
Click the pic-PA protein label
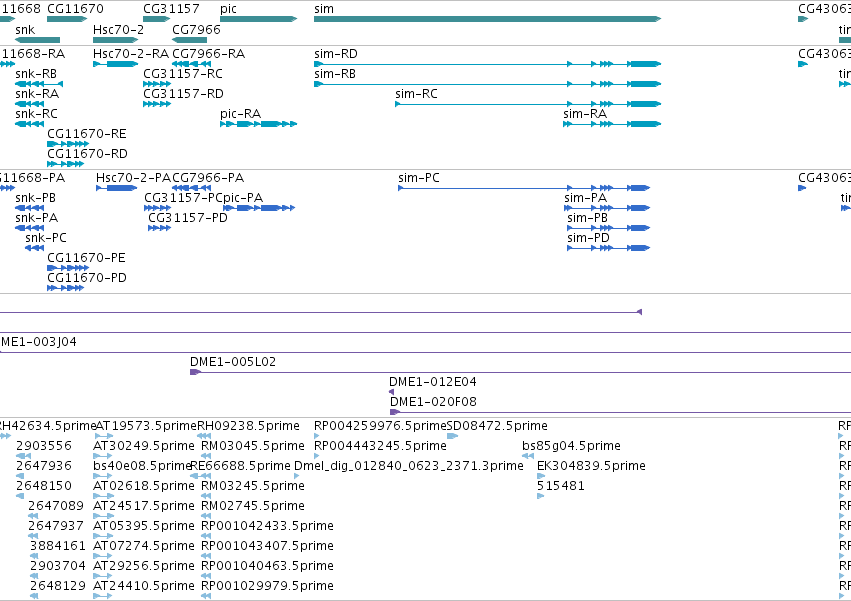(x=243, y=198)
